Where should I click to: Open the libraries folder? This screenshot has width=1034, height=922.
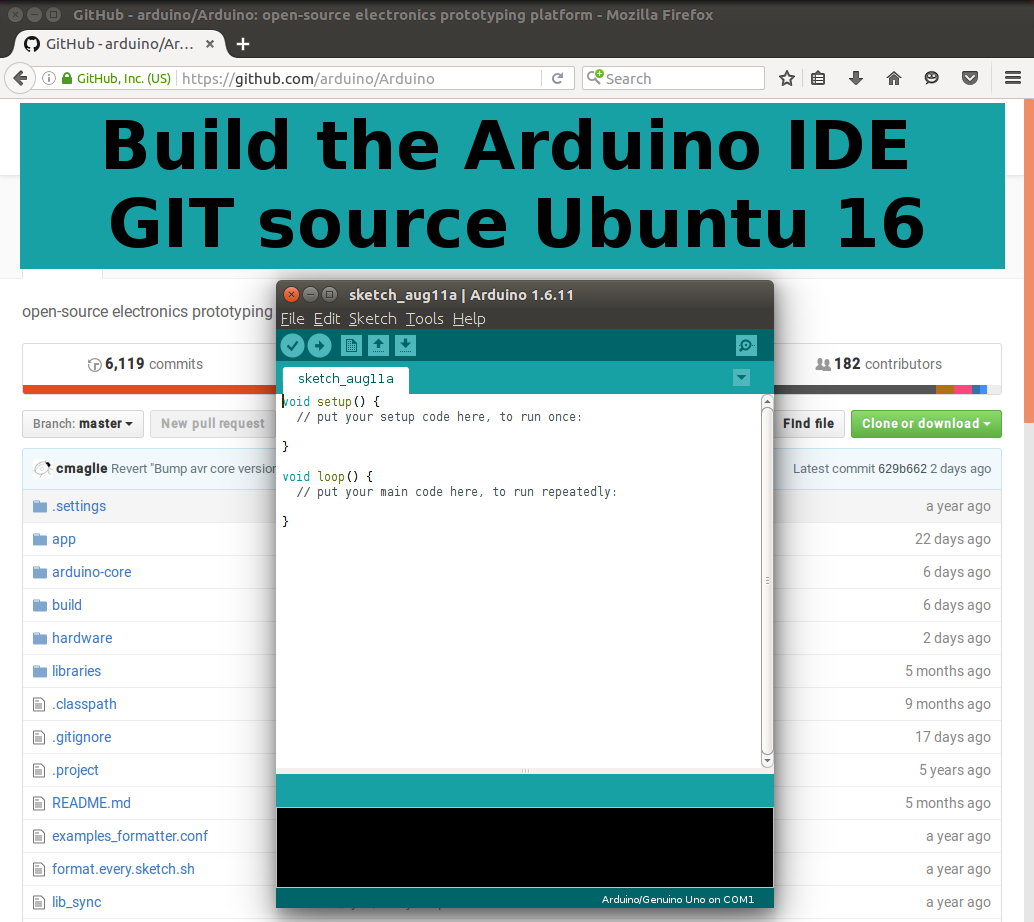coord(76,671)
